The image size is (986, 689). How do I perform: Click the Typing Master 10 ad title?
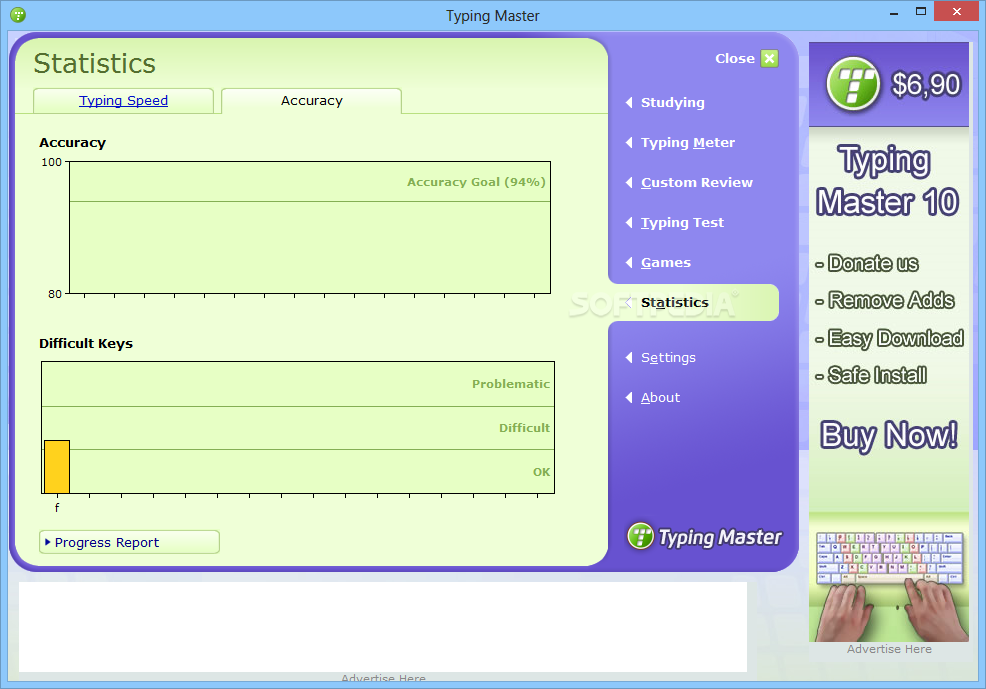[887, 181]
